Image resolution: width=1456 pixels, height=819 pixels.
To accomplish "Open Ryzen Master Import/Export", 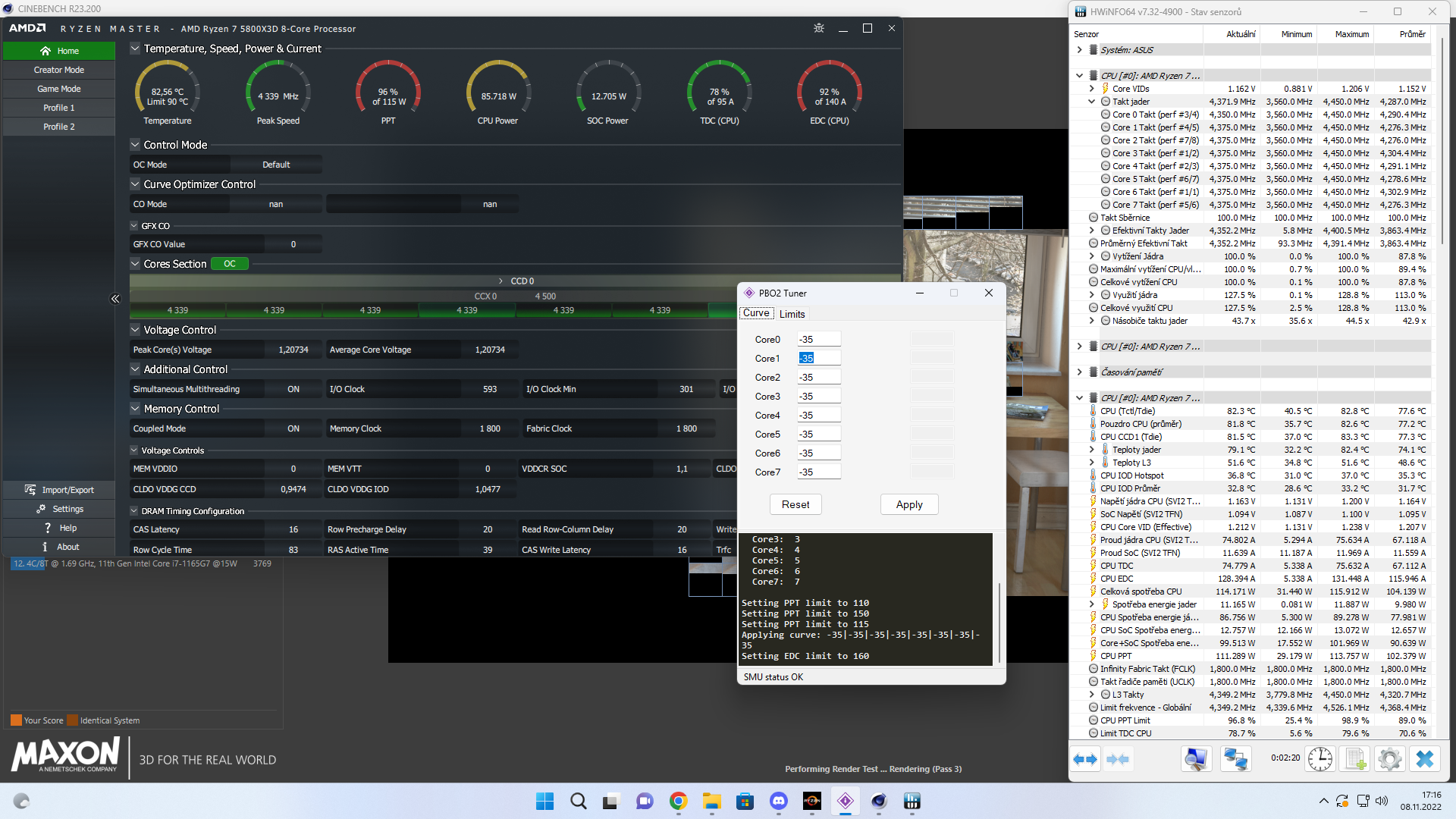I will pyautogui.click(x=59, y=490).
